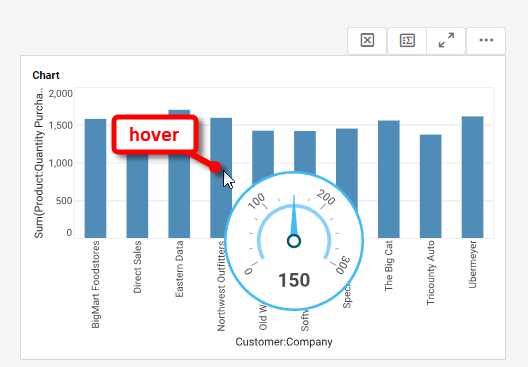Click the Chart title text
Viewport: 528px width, 367px height.
[x=46, y=75]
